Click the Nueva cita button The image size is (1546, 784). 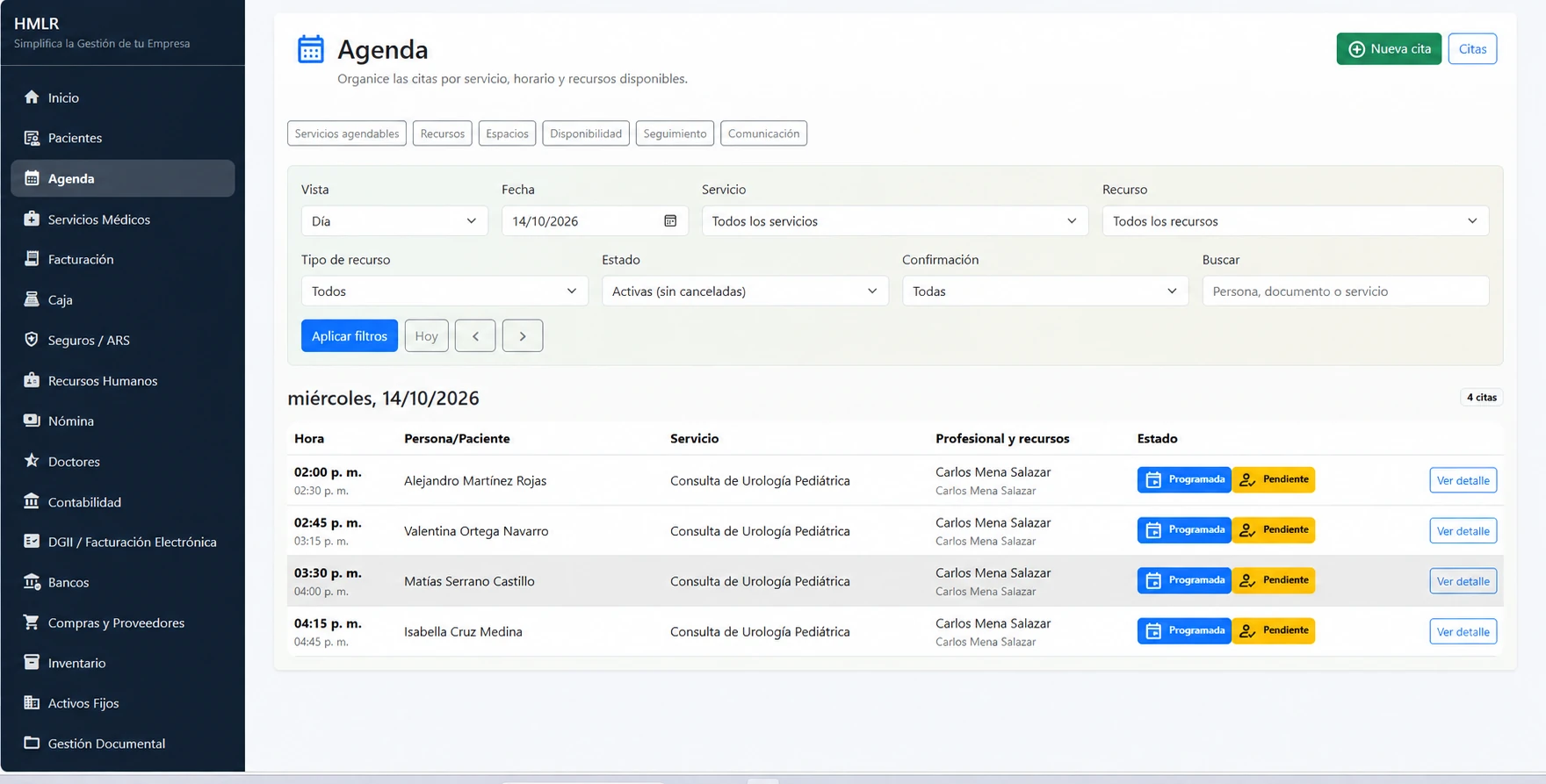click(1389, 49)
